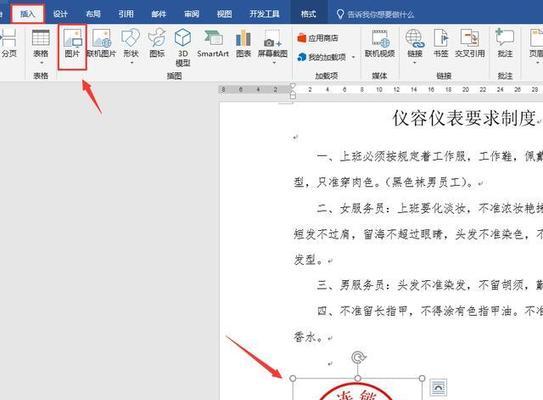The height and width of the screenshot is (400, 543).
Task: Switch to the 设计 tab
Action: pos(60,14)
